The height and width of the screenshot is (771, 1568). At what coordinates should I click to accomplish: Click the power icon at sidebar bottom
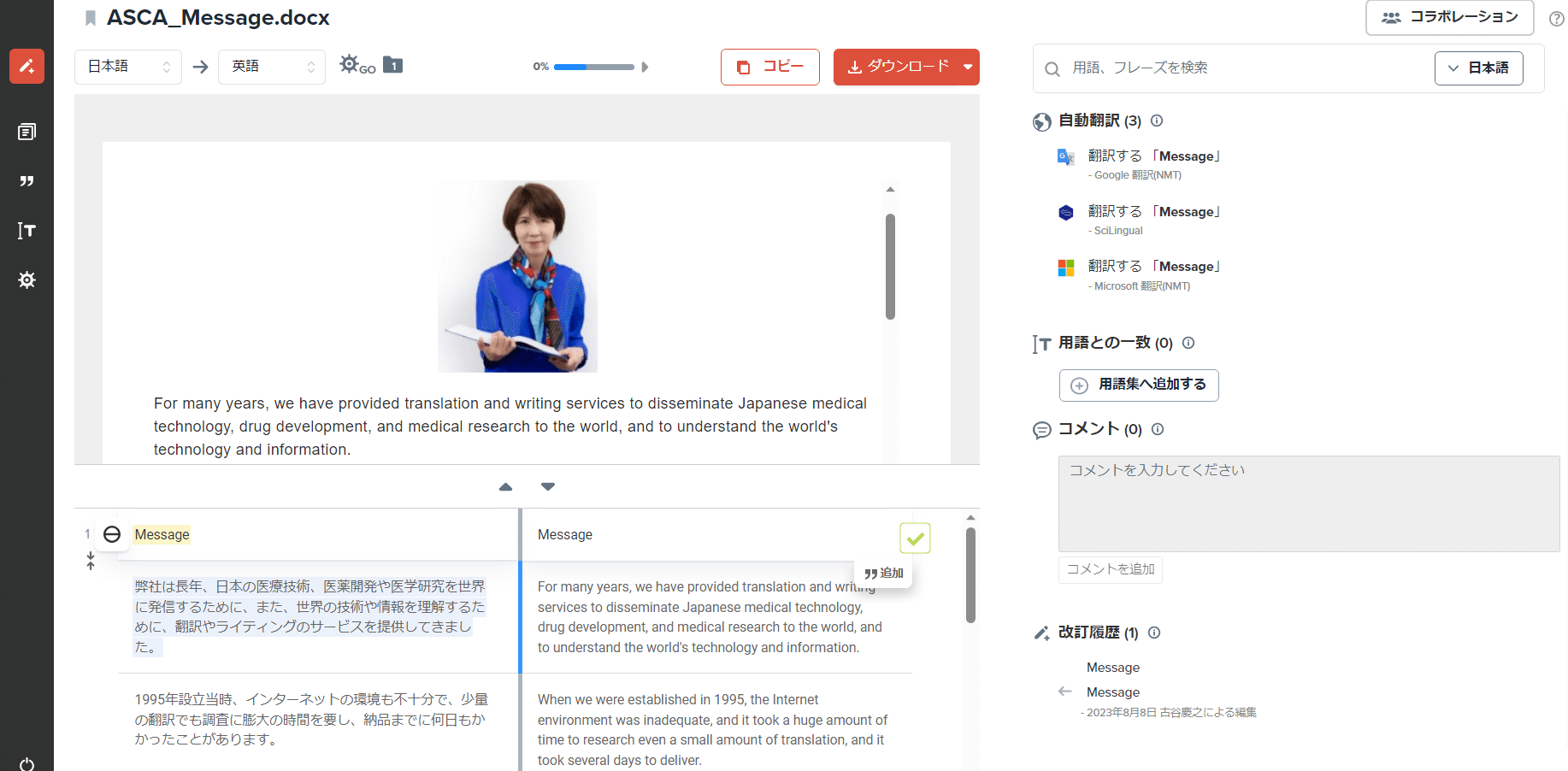tap(27, 763)
